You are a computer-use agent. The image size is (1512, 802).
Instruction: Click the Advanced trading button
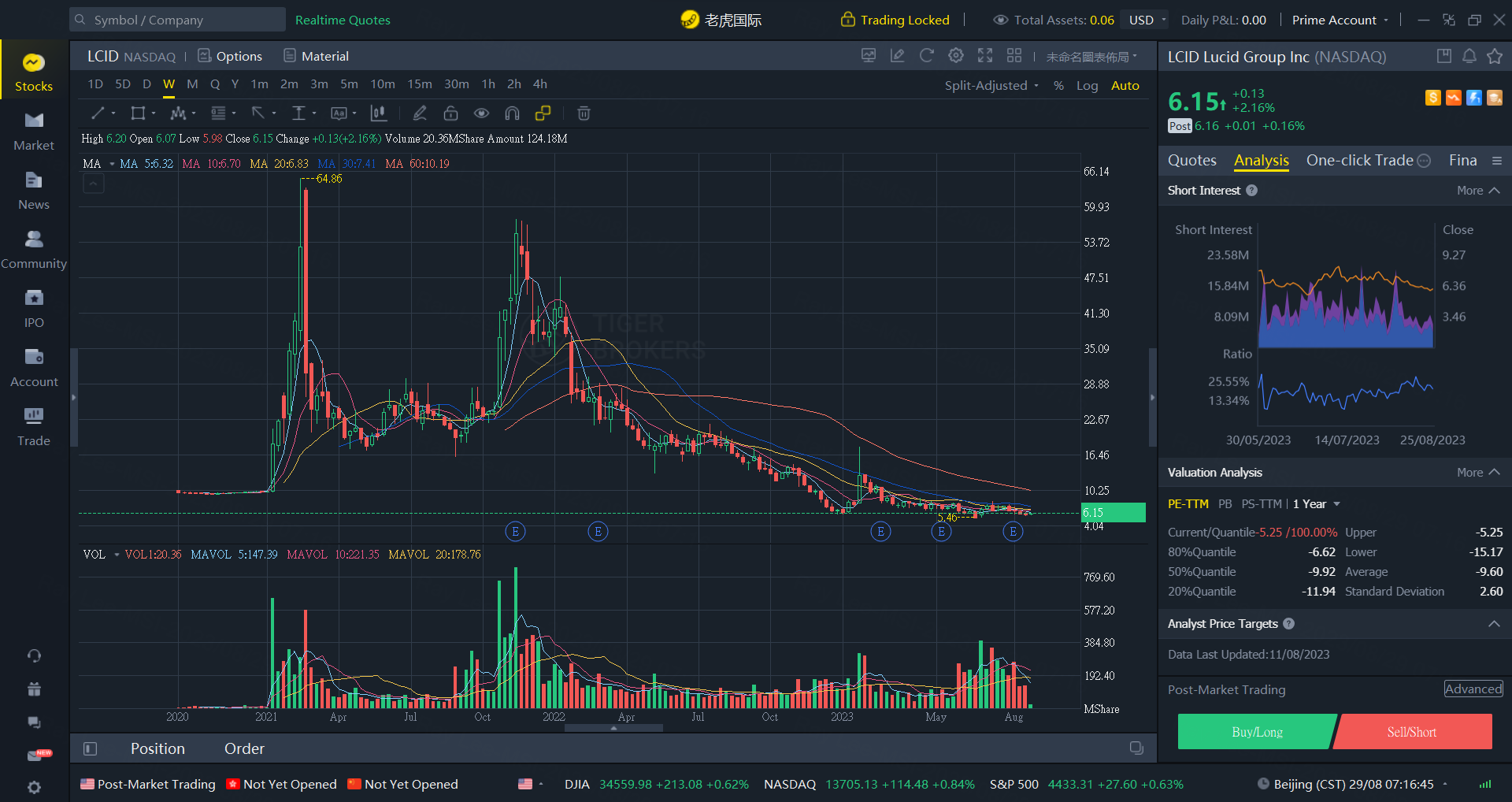coord(1473,689)
